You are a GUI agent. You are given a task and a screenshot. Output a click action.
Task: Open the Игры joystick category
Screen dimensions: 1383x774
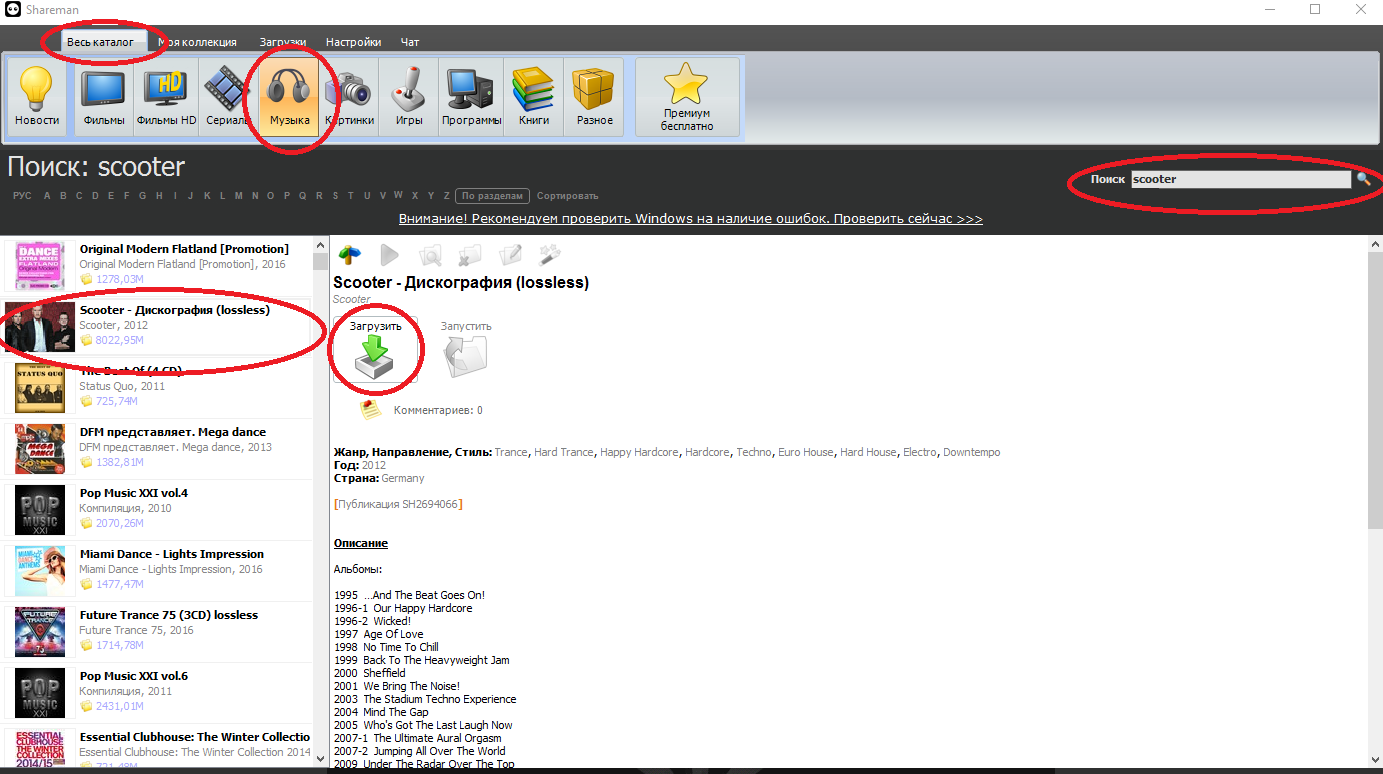point(409,97)
